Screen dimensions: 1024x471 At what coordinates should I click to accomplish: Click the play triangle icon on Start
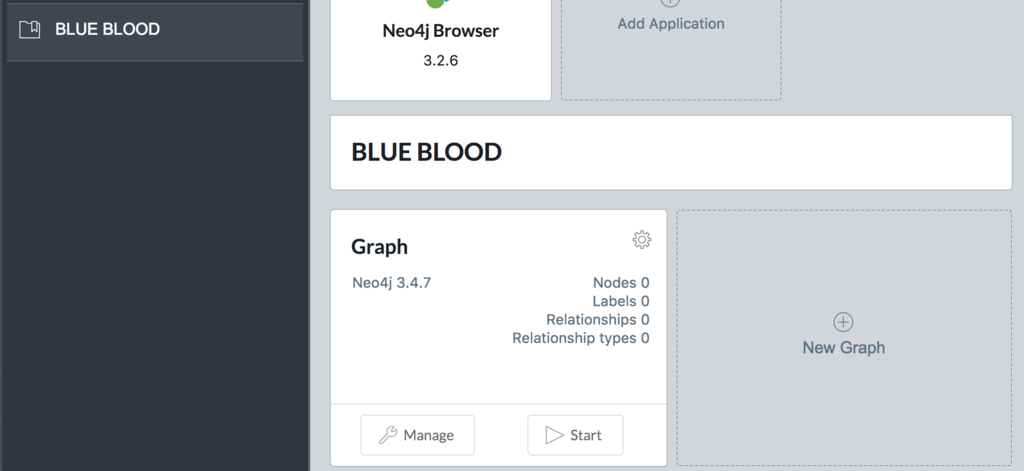click(x=554, y=435)
